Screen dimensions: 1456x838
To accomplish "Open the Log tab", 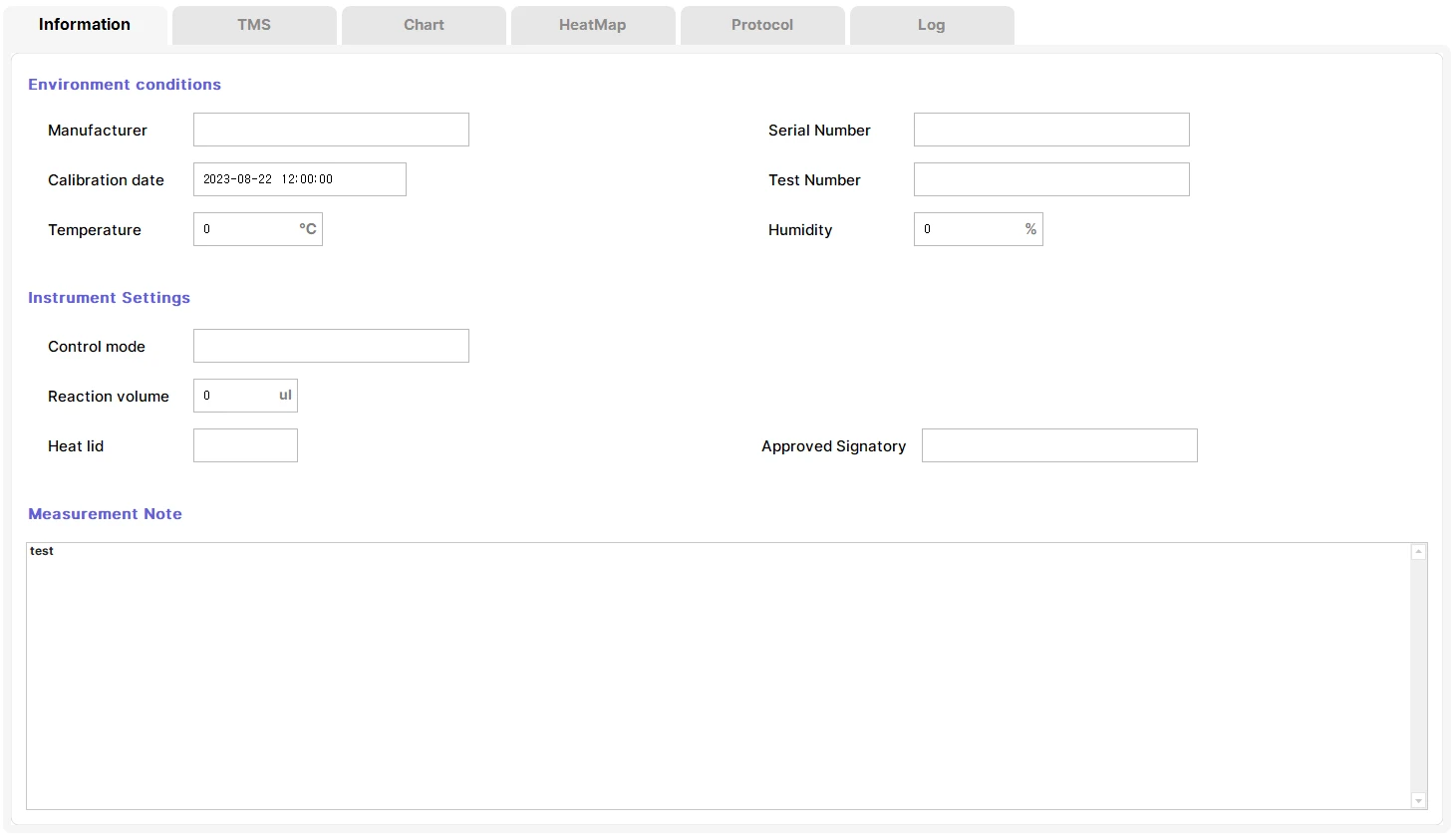I will (x=932, y=25).
